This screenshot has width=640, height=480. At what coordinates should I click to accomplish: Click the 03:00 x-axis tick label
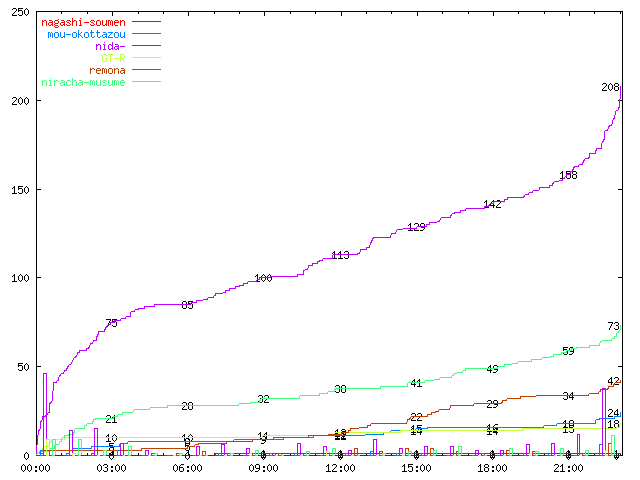[111, 467]
